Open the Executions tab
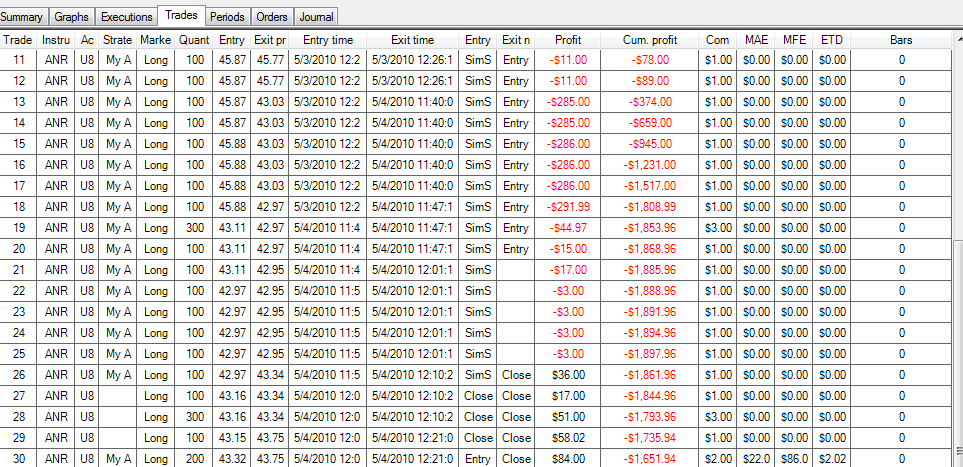The width and height of the screenshot is (963, 467). click(x=127, y=17)
